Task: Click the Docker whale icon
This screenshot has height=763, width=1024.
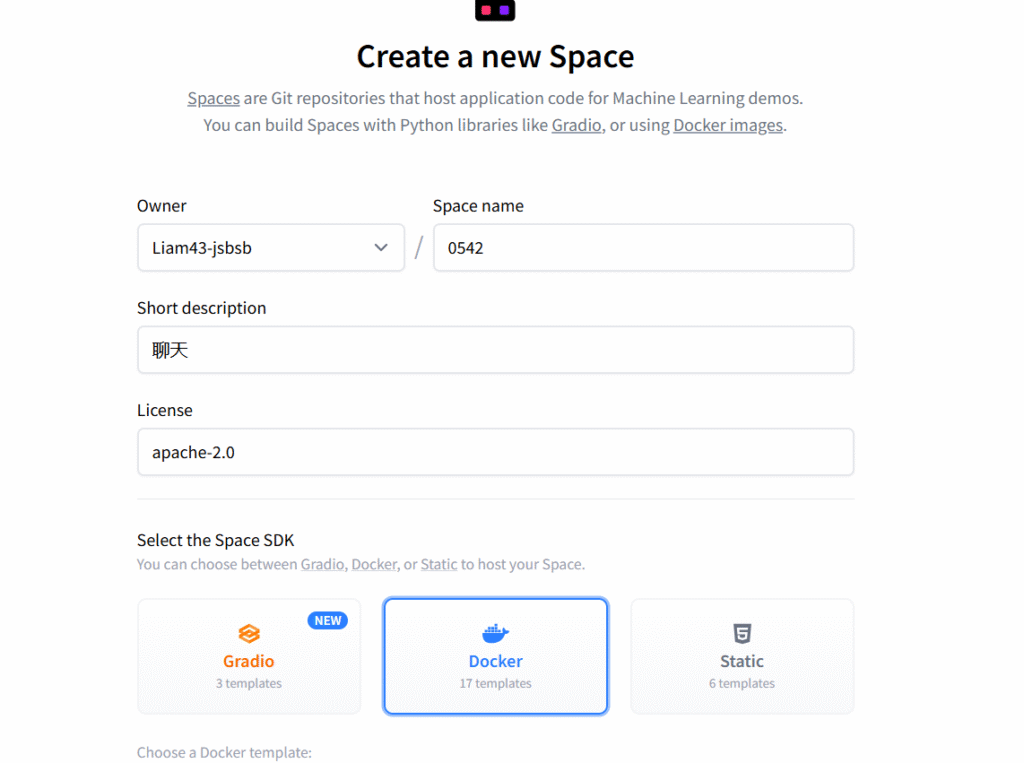Action: [x=495, y=633]
